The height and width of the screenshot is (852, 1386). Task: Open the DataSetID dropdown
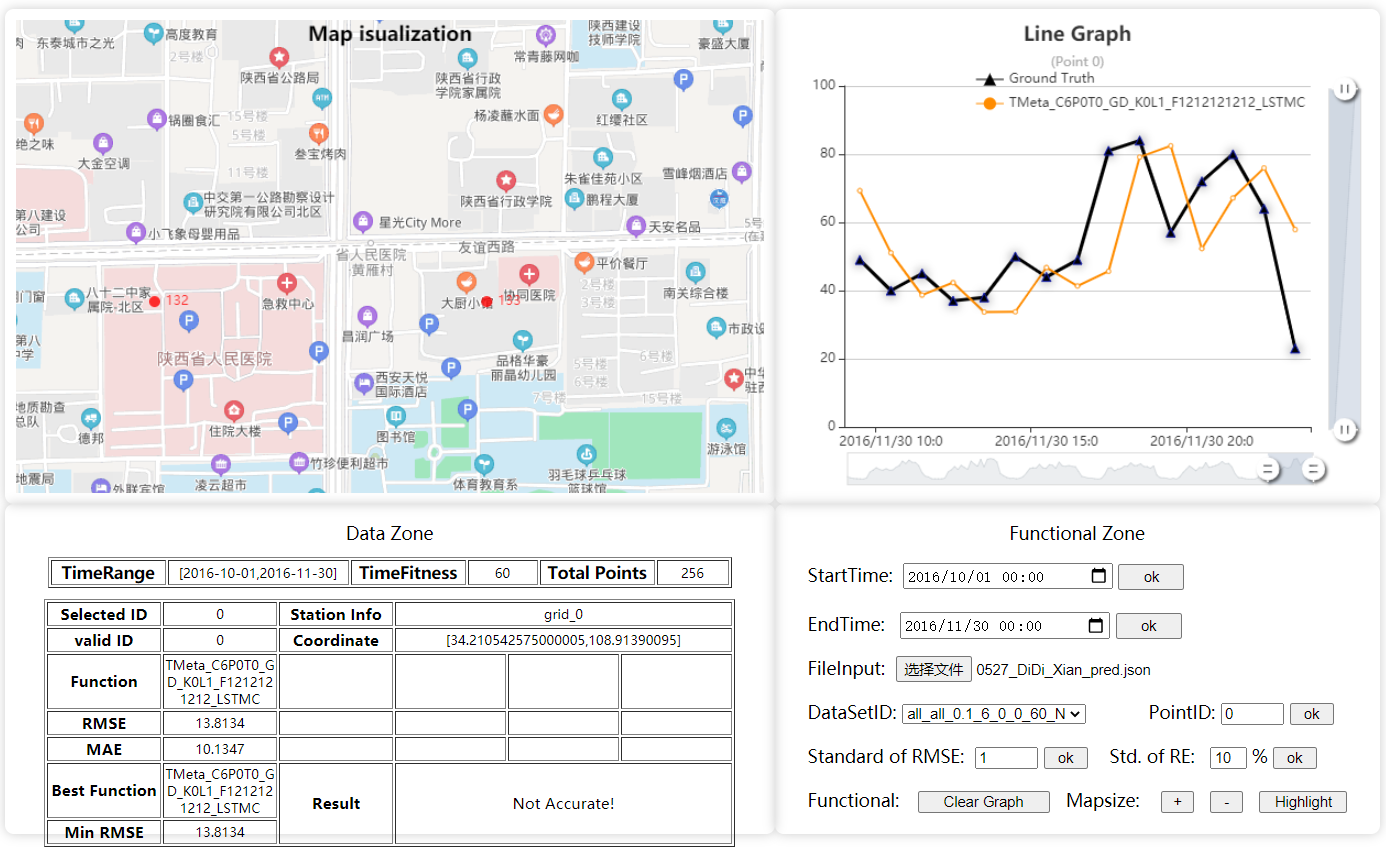993,714
